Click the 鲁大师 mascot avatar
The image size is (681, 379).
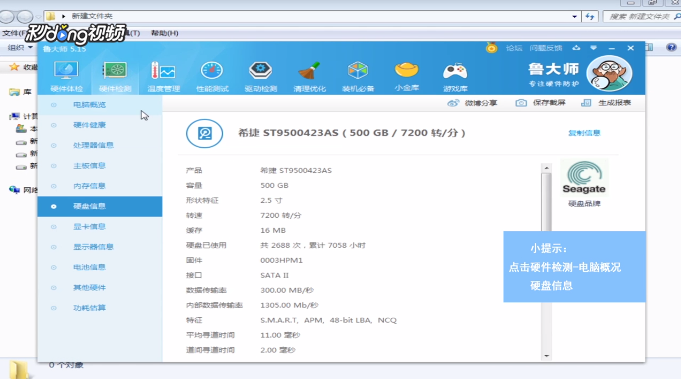pyautogui.click(x=609, y=73)
